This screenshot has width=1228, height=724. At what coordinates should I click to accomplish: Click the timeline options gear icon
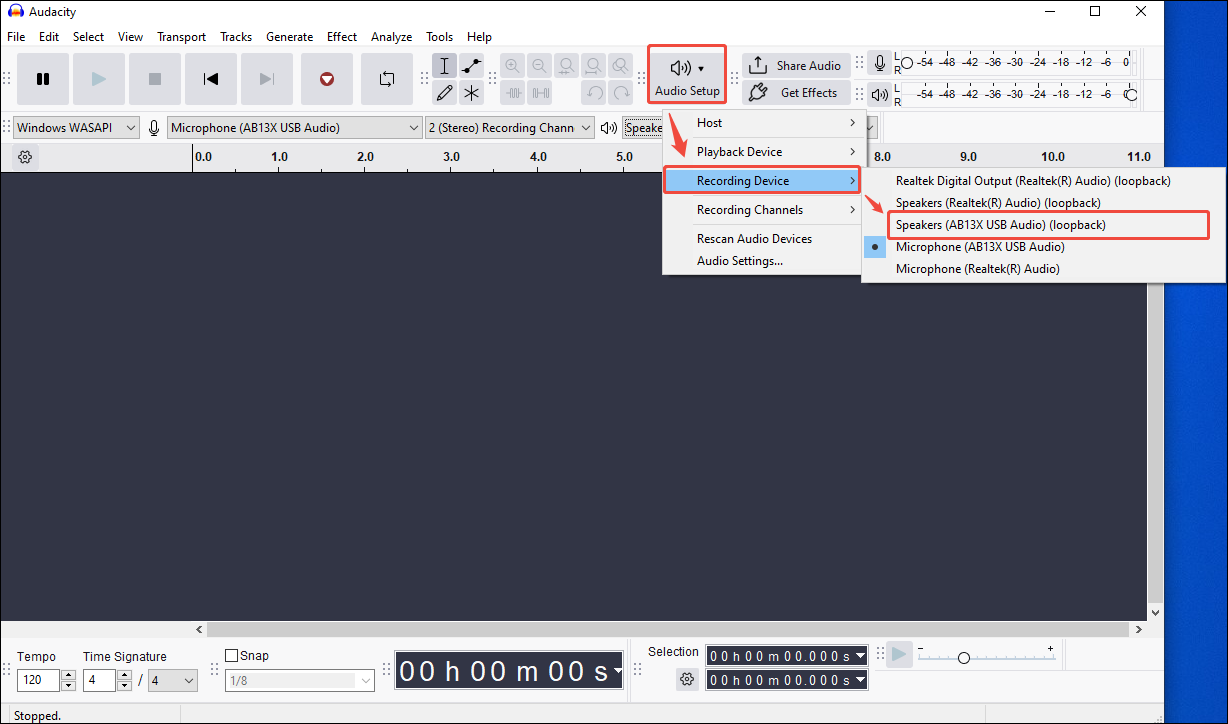[x=25, y=157]
